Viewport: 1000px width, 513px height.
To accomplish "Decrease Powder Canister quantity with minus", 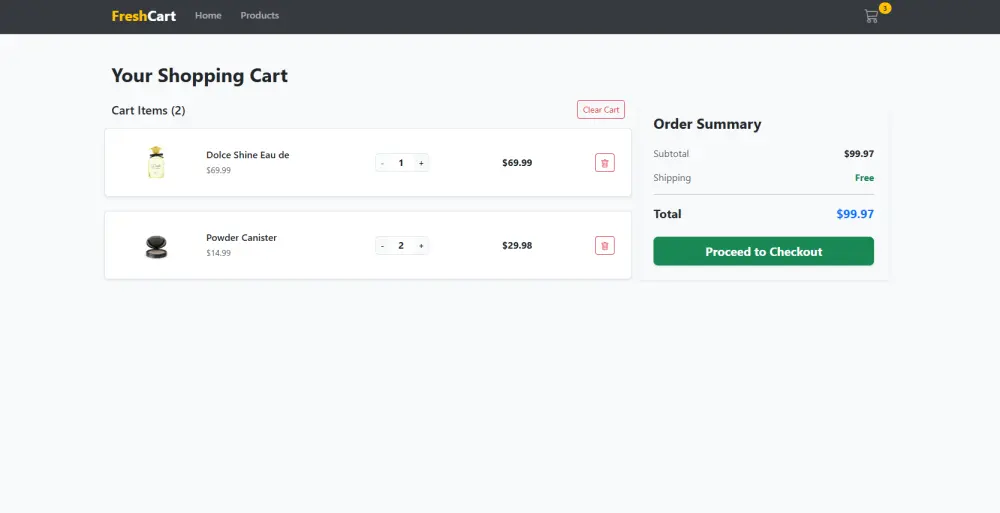I will 382,245.
